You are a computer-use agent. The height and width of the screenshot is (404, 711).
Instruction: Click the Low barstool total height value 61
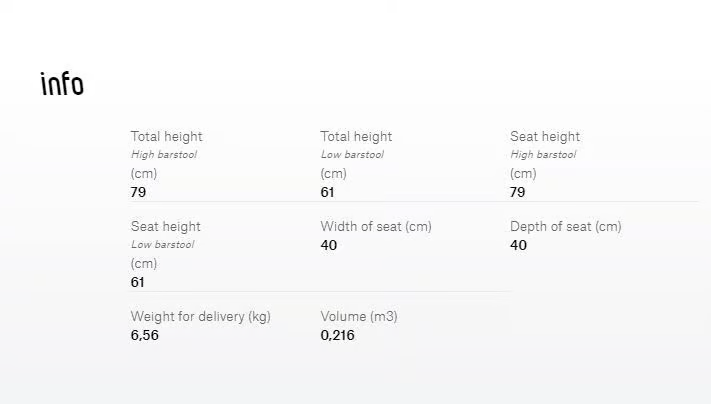click(x=327, y=192)
